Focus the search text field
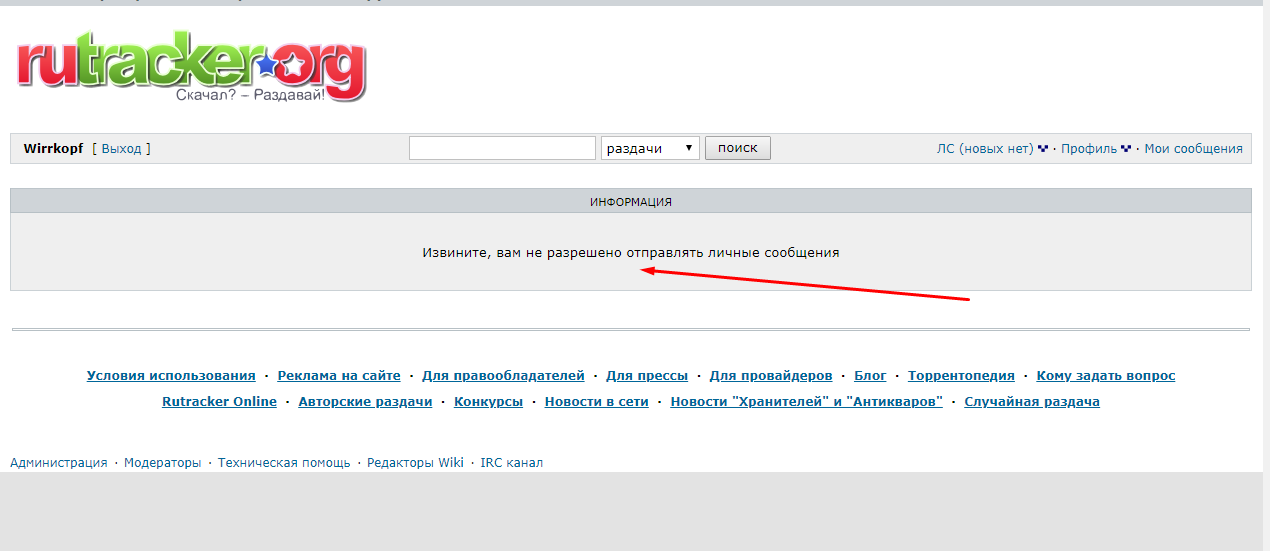The height and width of the screenshot is (551, 1270). [x=502, y=148]
